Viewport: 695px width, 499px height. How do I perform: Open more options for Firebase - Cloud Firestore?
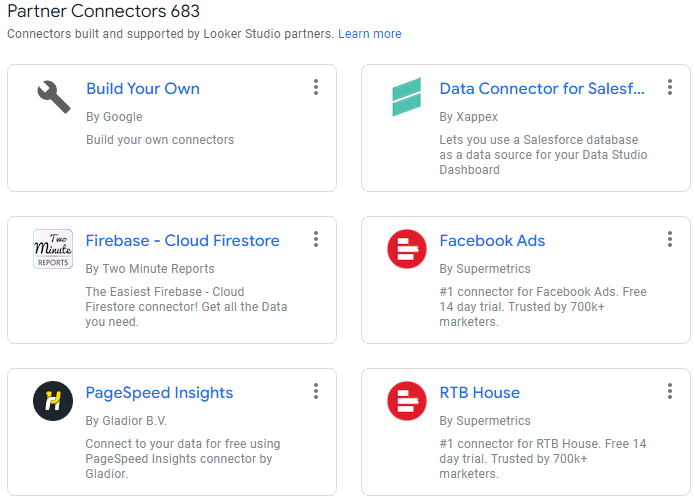pos(316,239)
